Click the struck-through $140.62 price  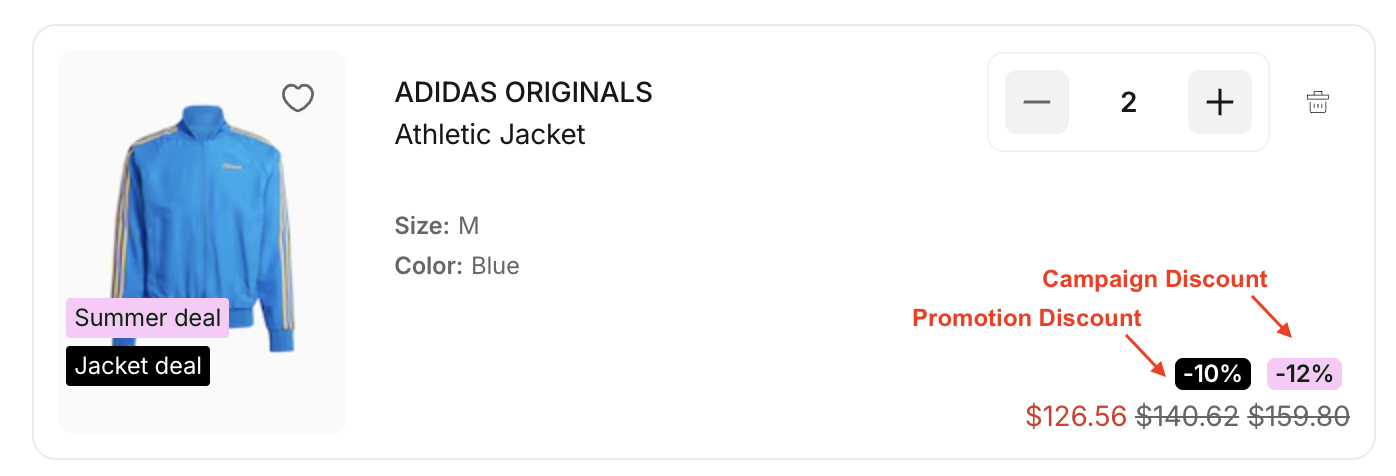tap(1188, 415)
